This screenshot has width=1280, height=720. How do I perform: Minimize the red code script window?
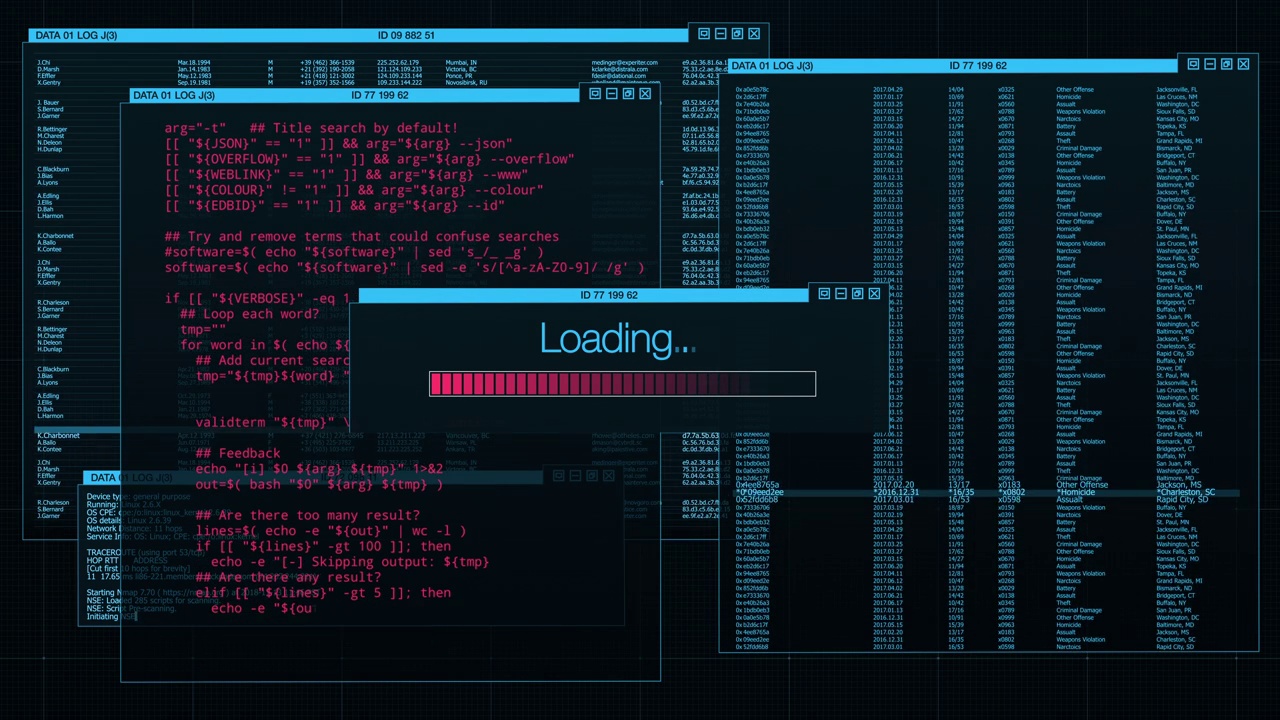(612, 94)
